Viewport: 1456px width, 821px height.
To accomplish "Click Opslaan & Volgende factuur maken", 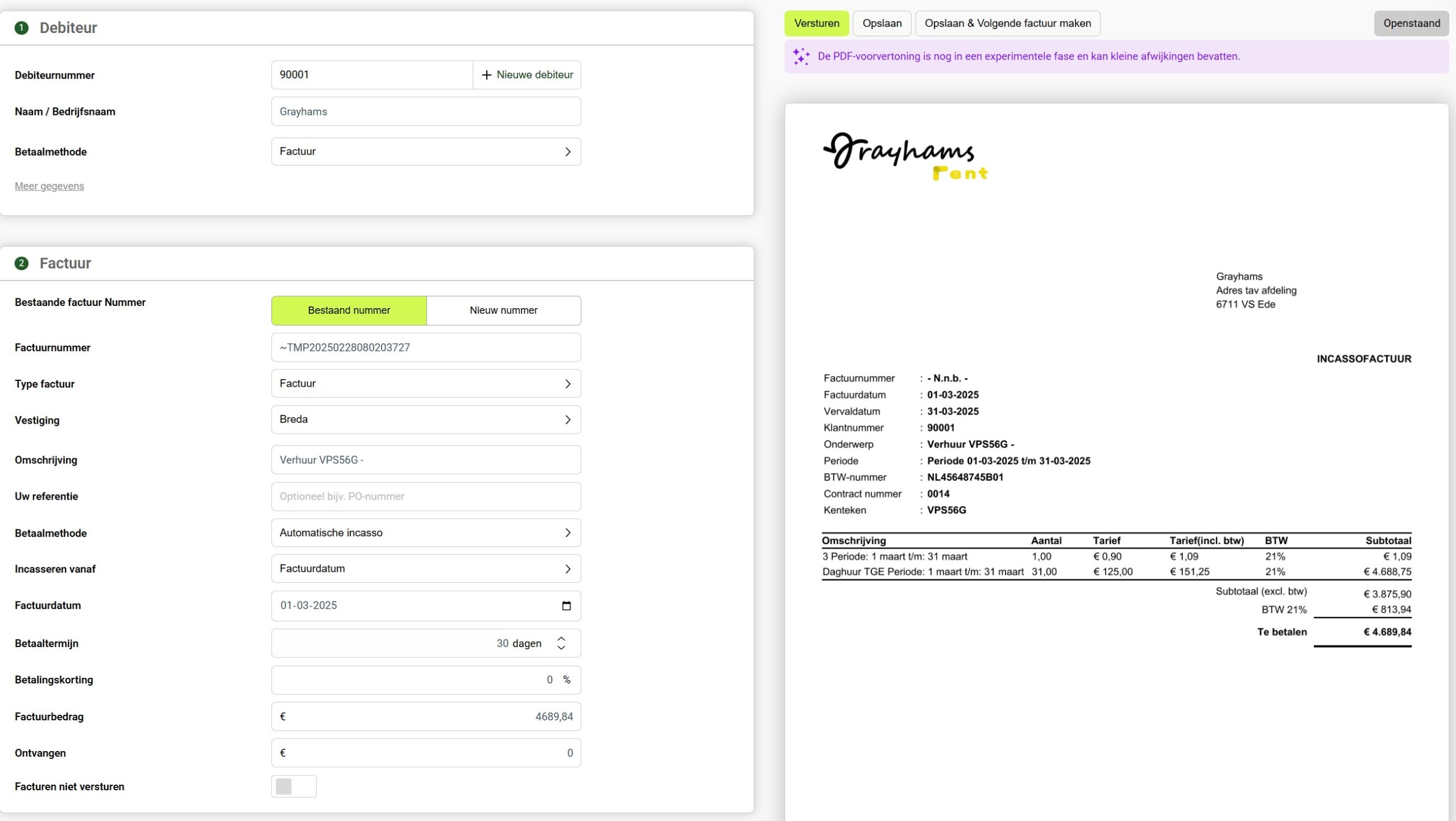I will [1007, 23].
